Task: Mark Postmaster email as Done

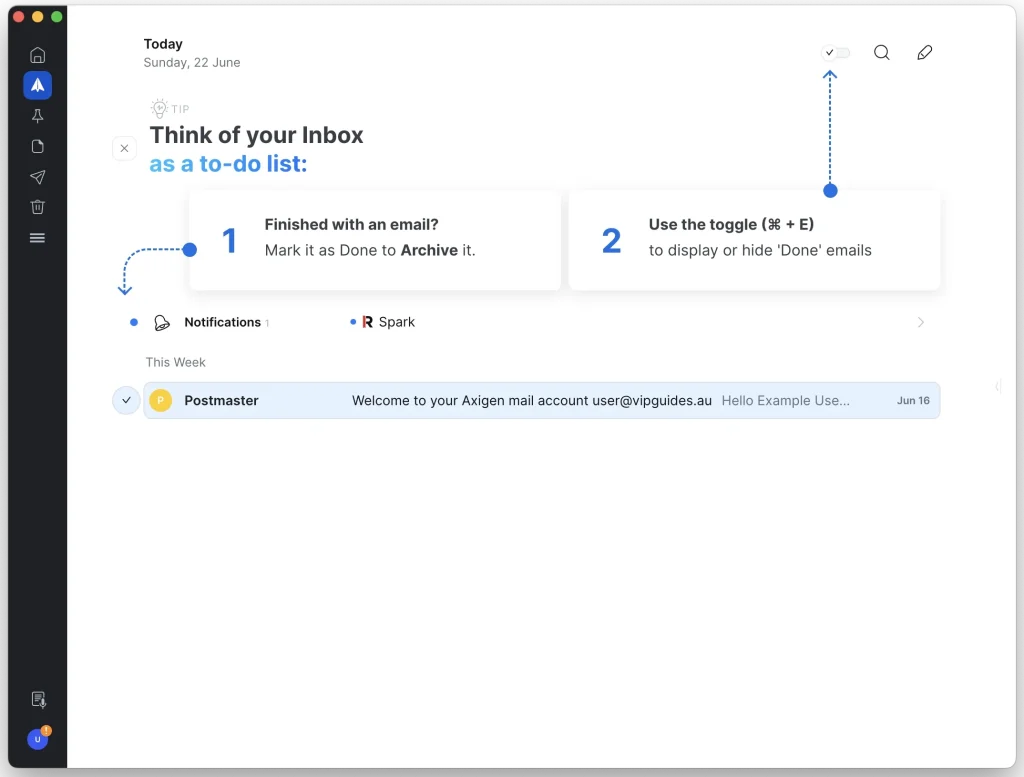Action: click(126, 400)
